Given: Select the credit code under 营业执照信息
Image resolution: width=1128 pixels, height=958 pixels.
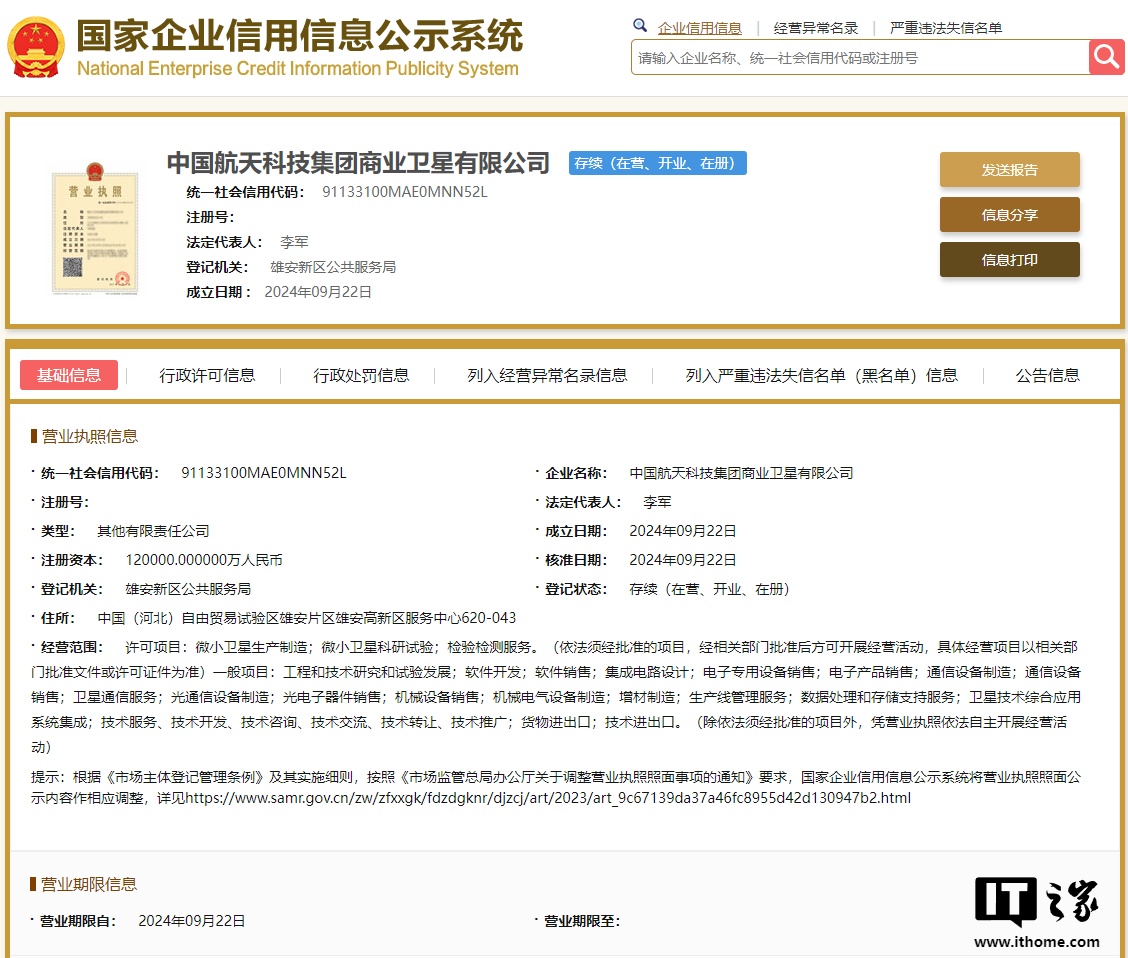Looking at the screenshot, I should (x=263, y=473).
